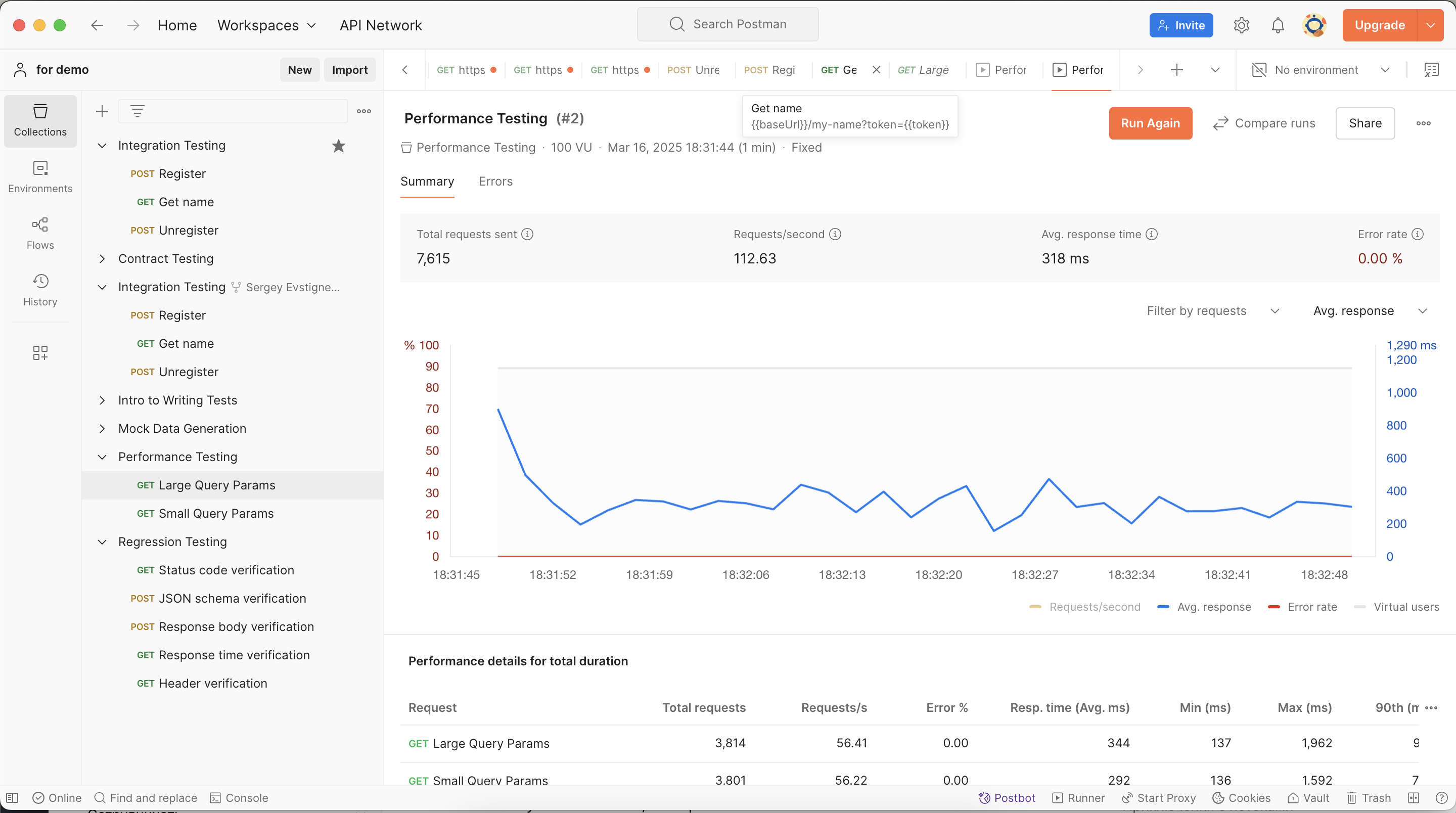Click info icon next to Total requests sent

point(527,234)
